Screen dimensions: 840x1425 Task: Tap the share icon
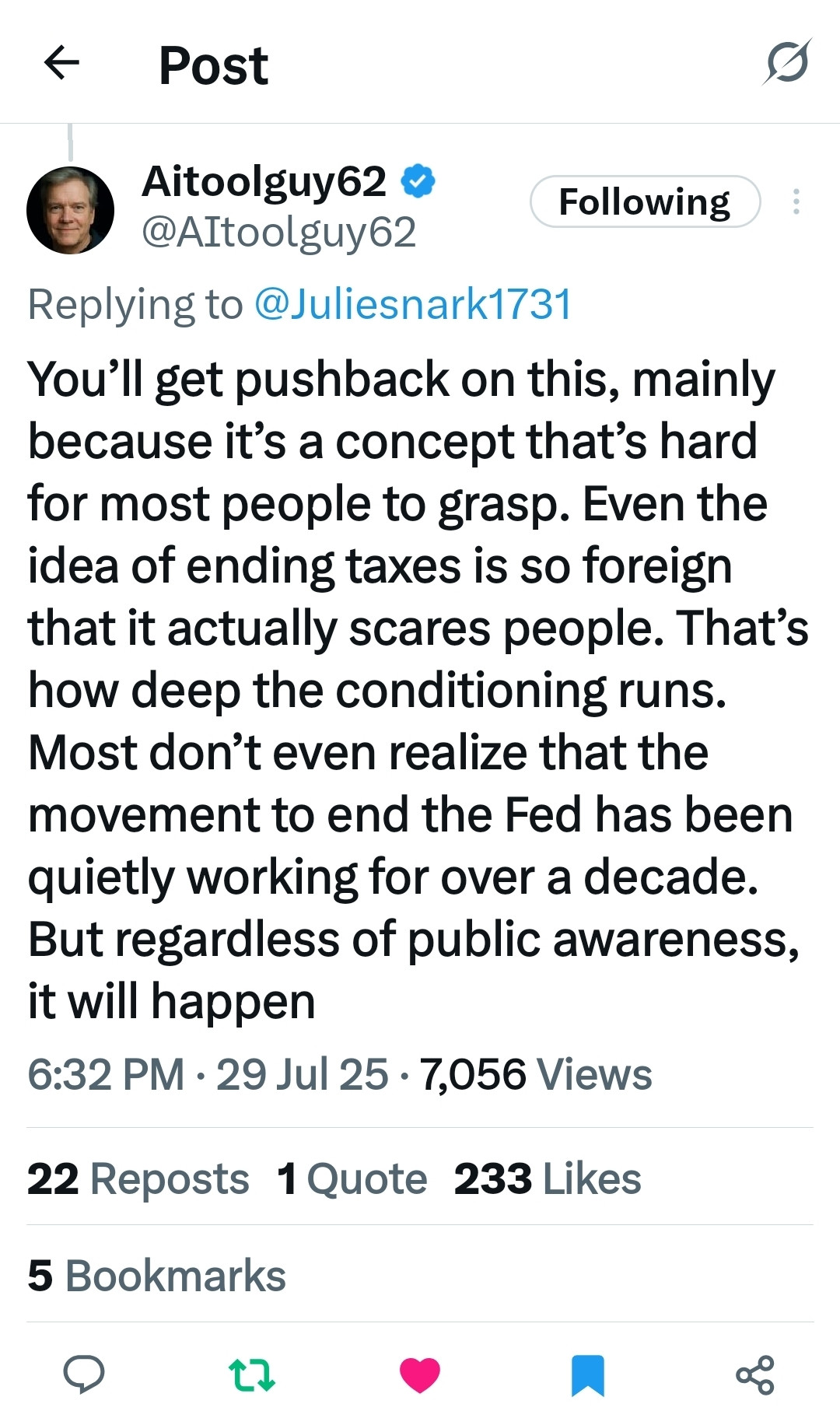pos(755,1374)
